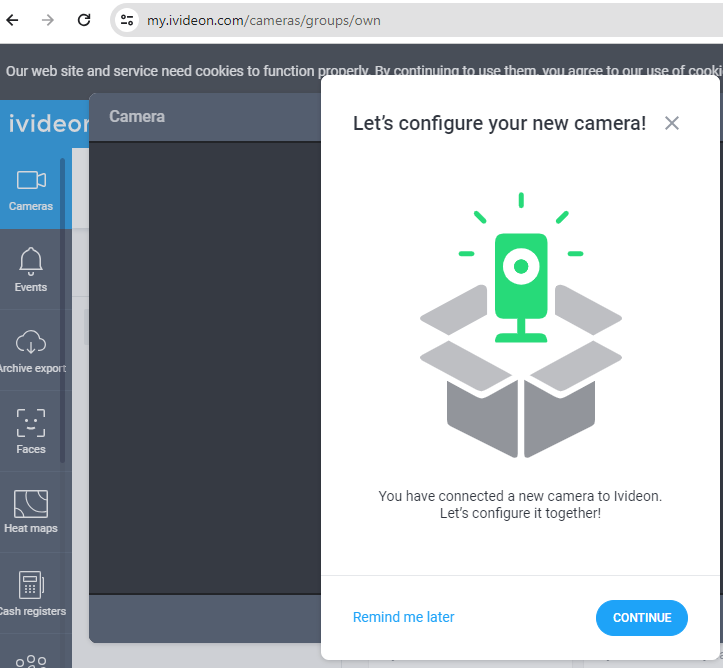Screen dimensions: 723x668
Task: Reload the page with the refresh icon
Action: [x=84, y=20]
